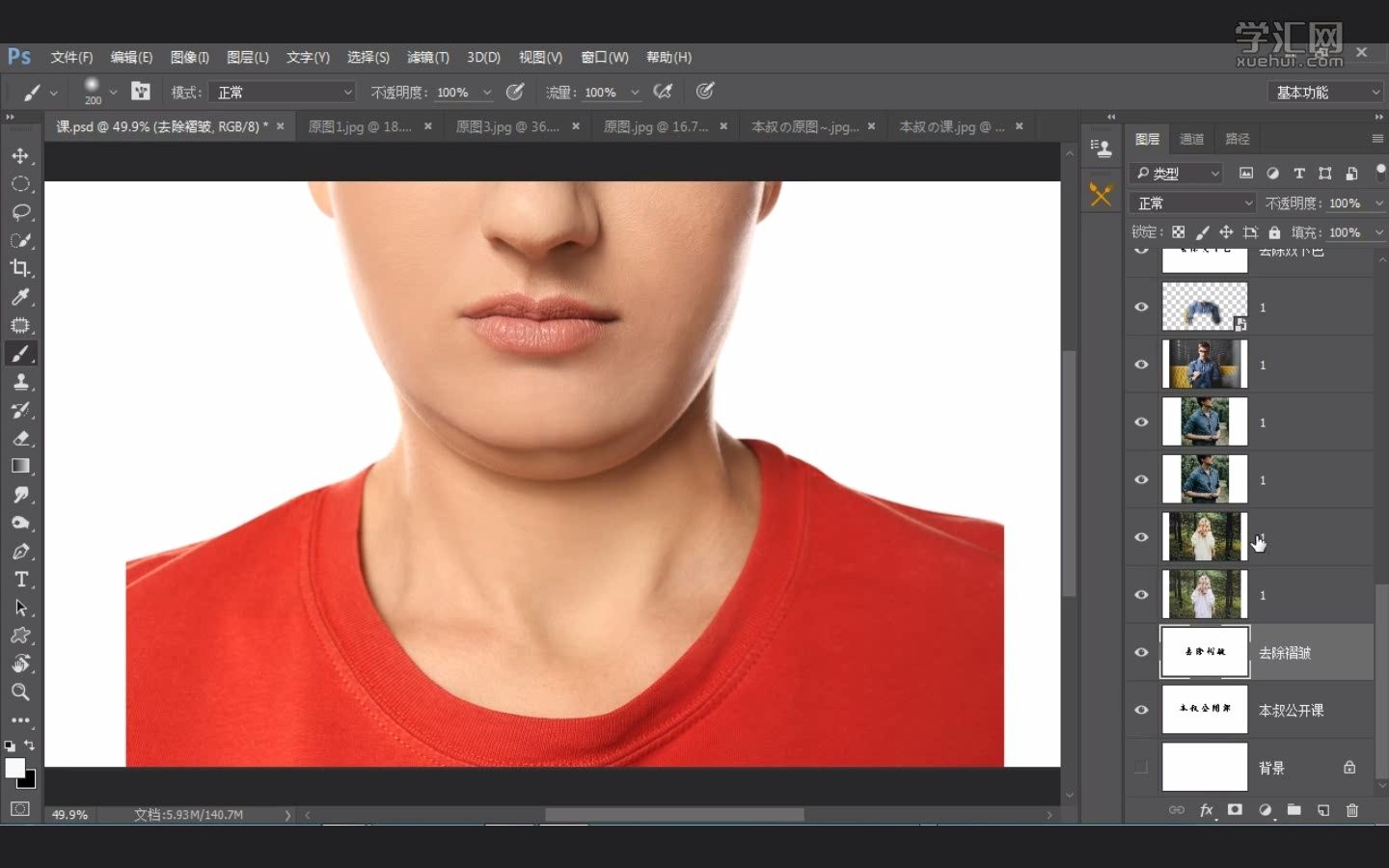Select the Zoom tool
The height and width of the screenshot is (868, 1389).
(x=20, y=692)
